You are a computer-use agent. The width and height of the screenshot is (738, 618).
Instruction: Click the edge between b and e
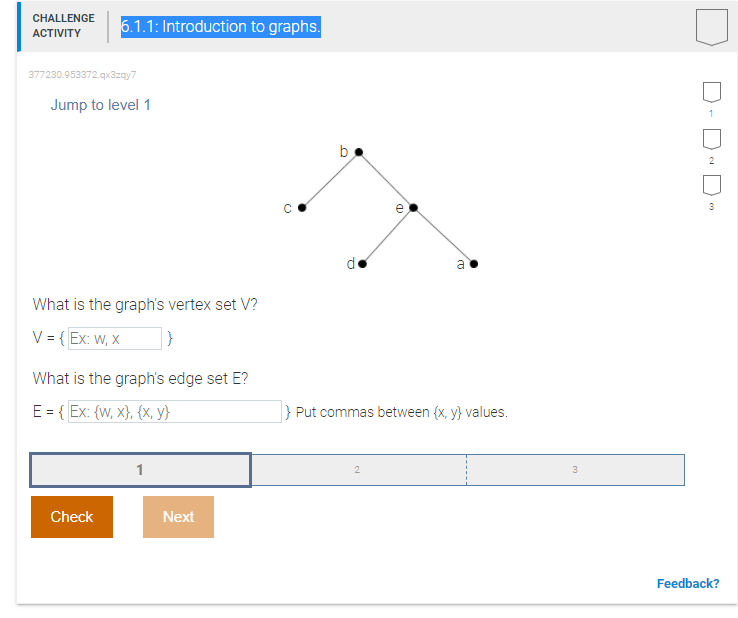point(386,180)
